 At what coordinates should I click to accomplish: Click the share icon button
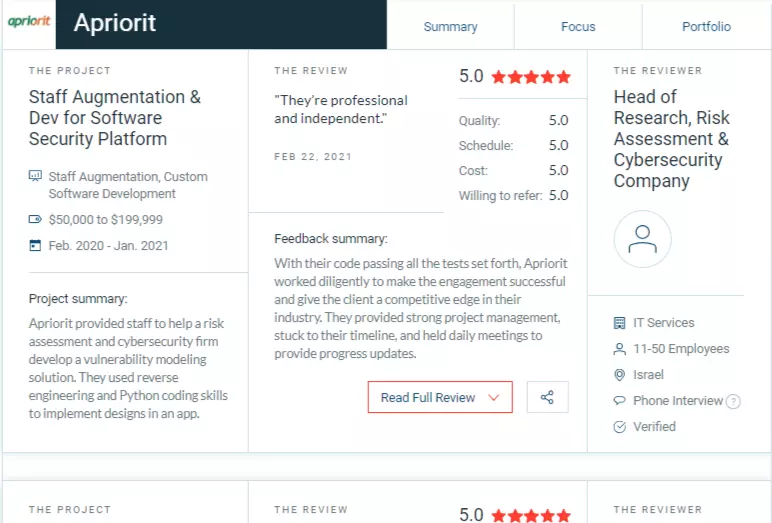pyautogui.click(x=547, y=397)
